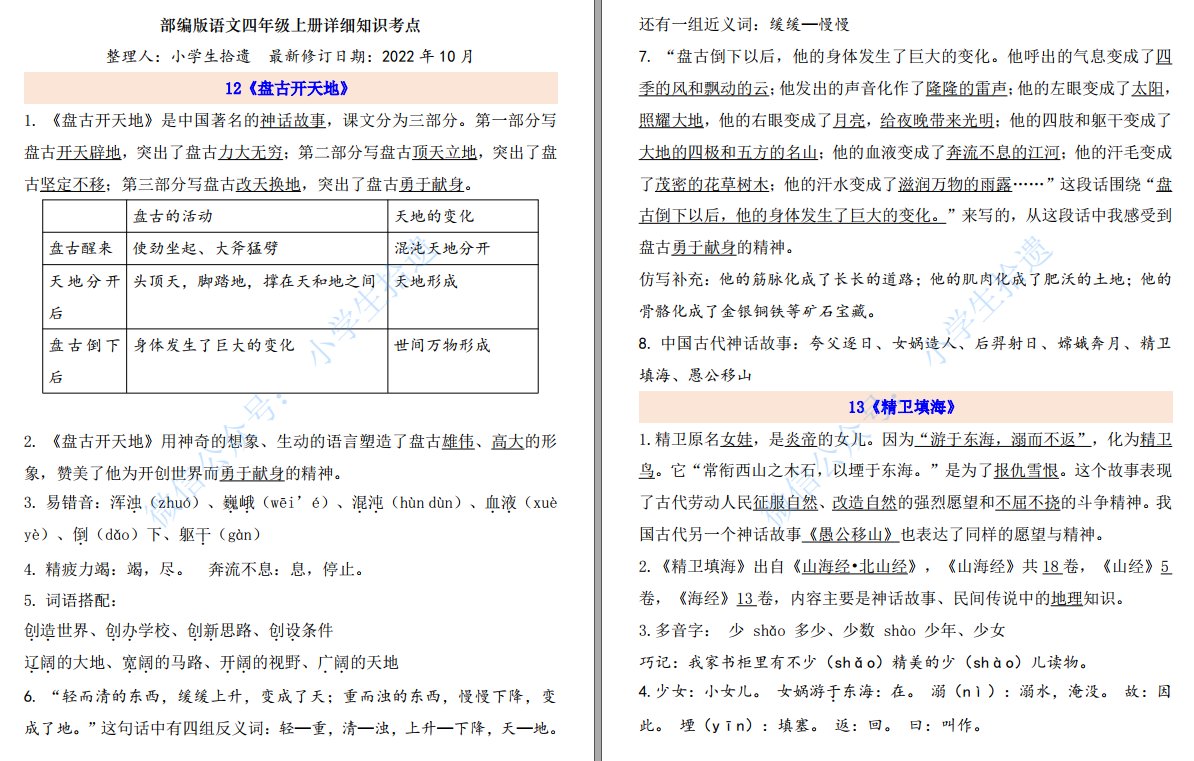Click the definition "精疲力竭：竭，尽。"
The image size is (1194, 761).
[x=104, y=568]
